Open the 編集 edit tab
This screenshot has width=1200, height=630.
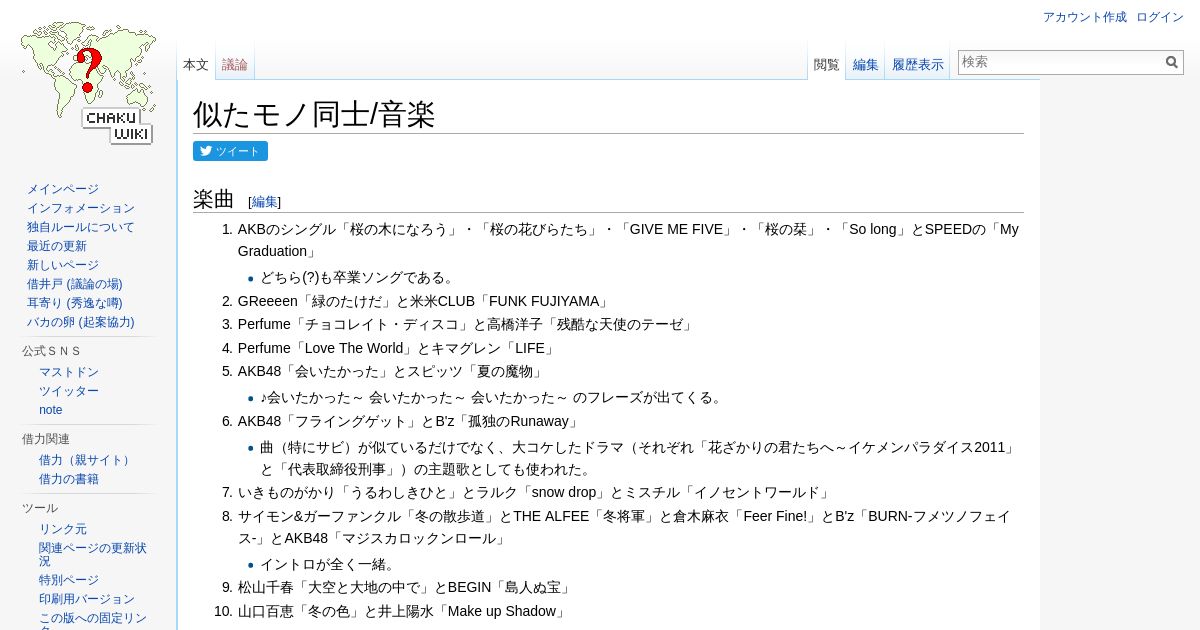(x=866, y=65)
